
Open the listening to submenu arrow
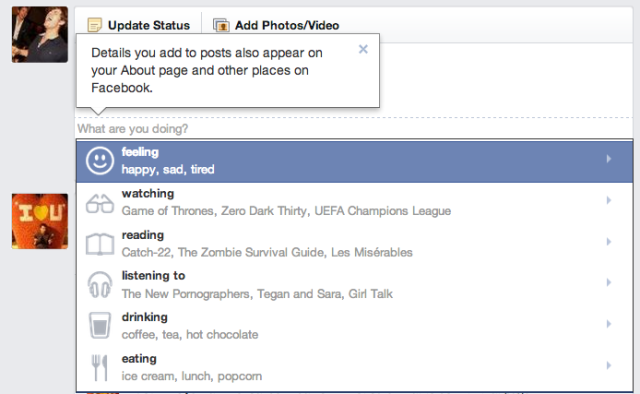click(609, 283)
